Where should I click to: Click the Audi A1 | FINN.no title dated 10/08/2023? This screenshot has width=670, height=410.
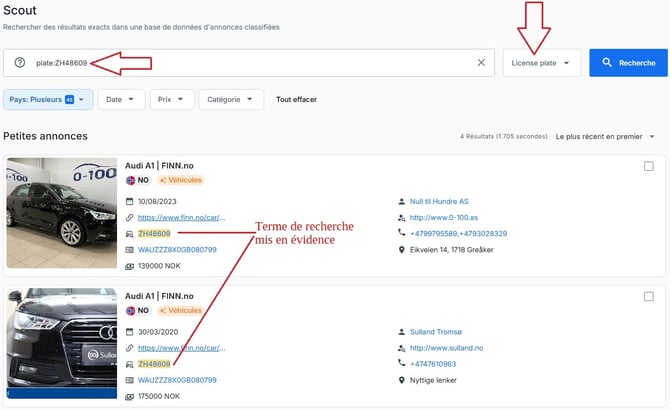(159, 166)
